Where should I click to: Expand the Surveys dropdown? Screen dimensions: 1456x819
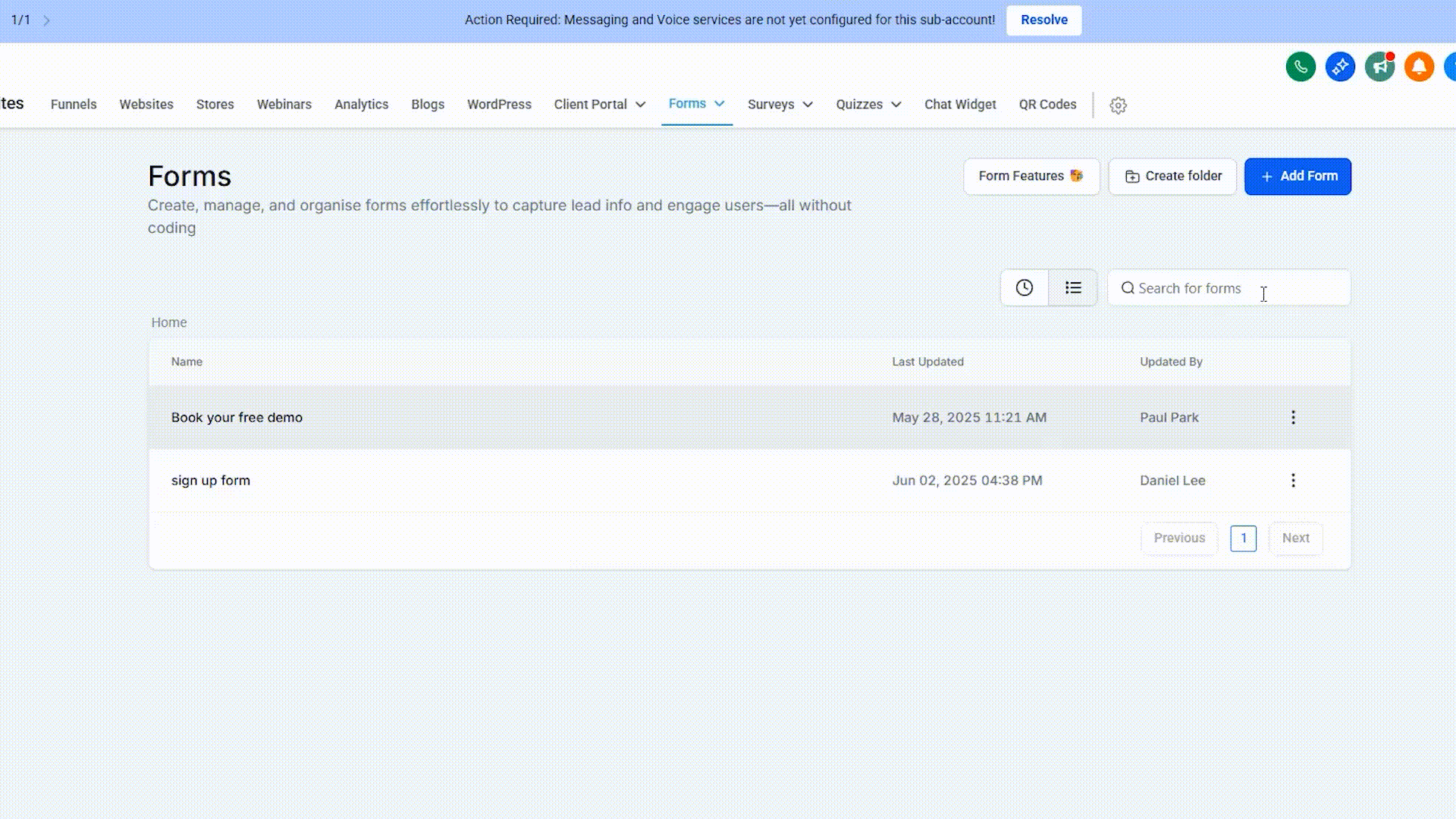[780, 104]
